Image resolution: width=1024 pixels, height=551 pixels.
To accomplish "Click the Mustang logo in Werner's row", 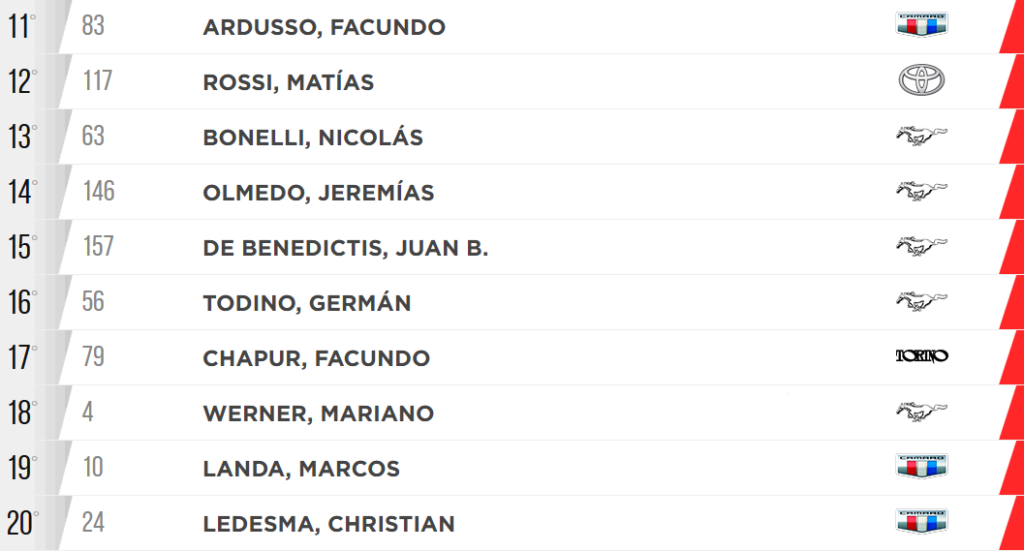I will [x=921, y=412].
